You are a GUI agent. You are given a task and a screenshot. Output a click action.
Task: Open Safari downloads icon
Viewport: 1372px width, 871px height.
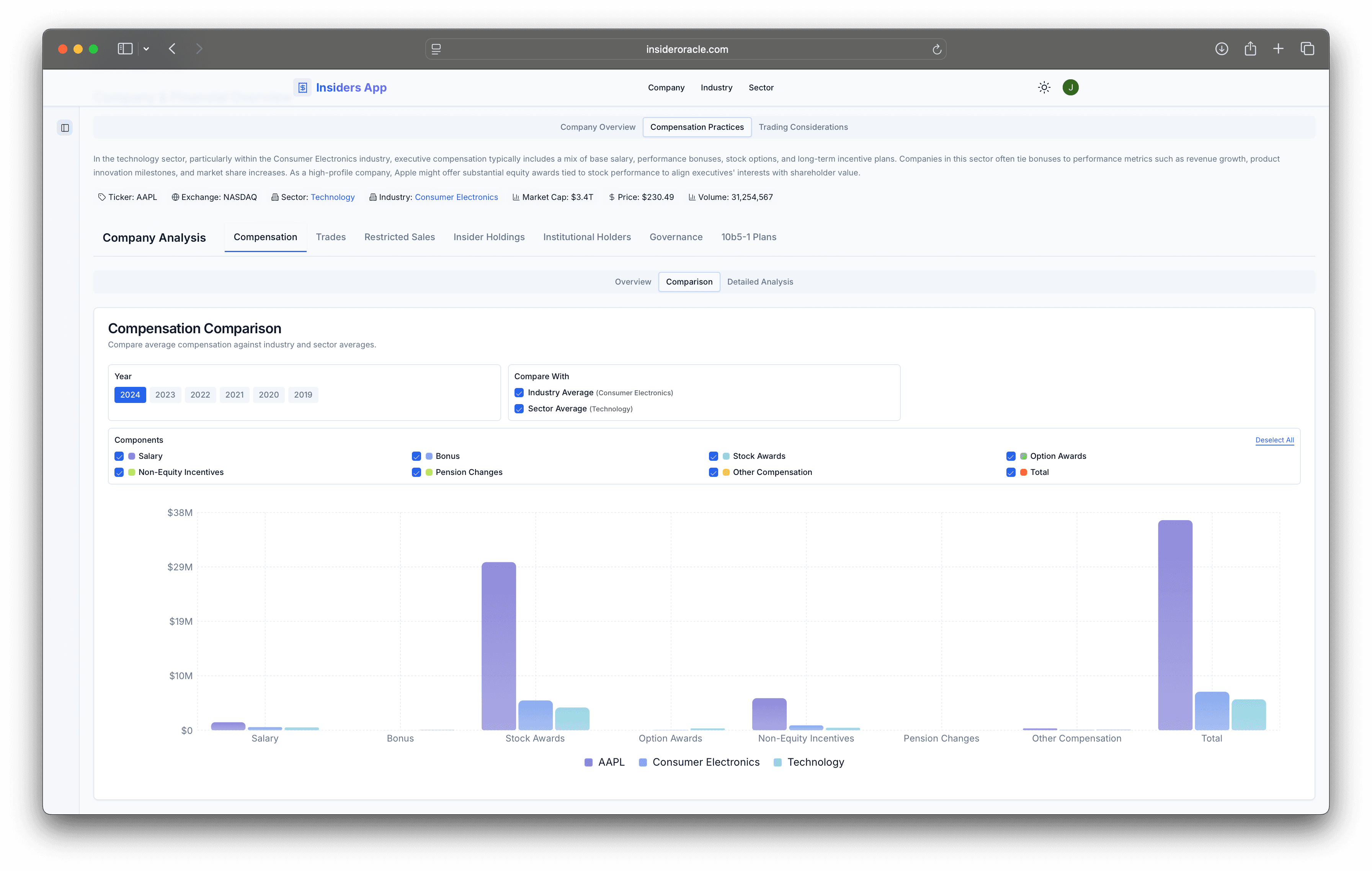[x=1221, y=49]
